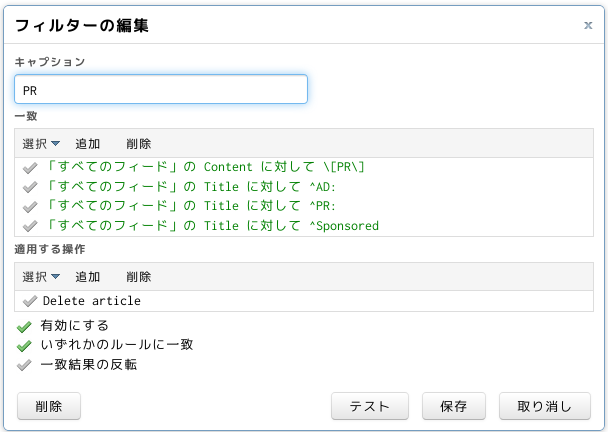Toggle checkmark for the Title ^PR: rule
Image resolution: width=608 pixels, height=432 pixels.
(30, 207)
